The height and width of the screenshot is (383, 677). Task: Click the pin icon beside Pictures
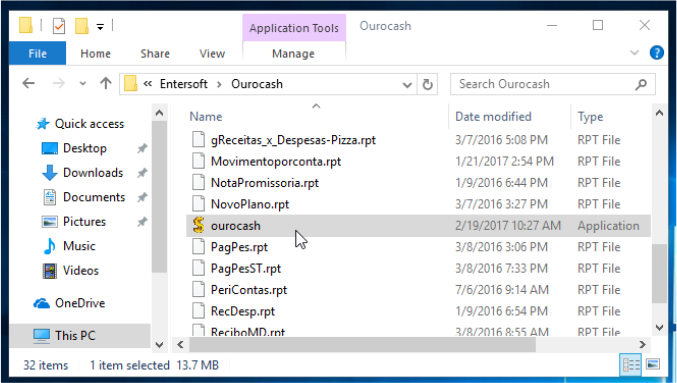click(x=142, y=222)
